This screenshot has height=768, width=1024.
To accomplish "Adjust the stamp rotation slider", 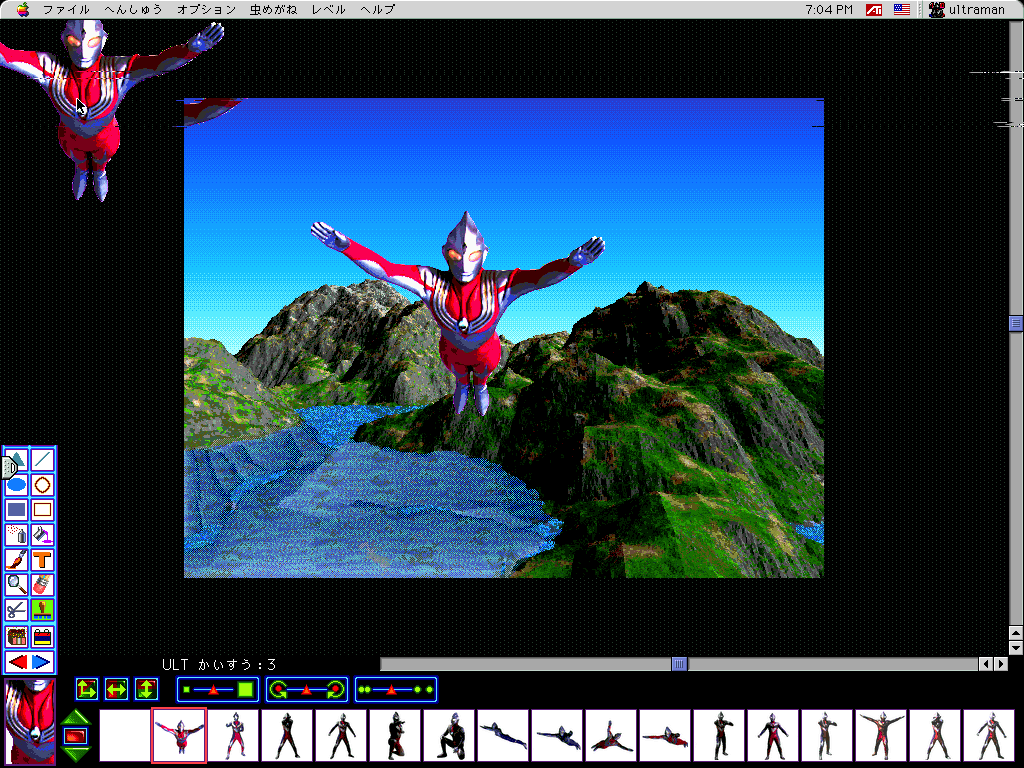I will click(x=307, y=690).
